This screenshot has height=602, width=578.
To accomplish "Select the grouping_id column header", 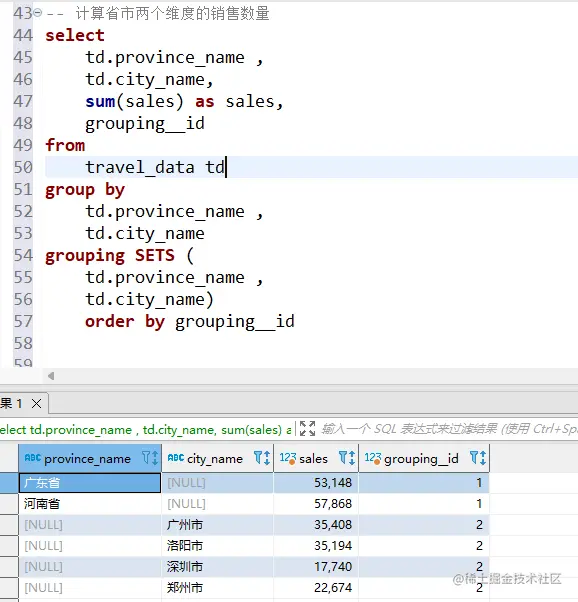I will [424, 458].
